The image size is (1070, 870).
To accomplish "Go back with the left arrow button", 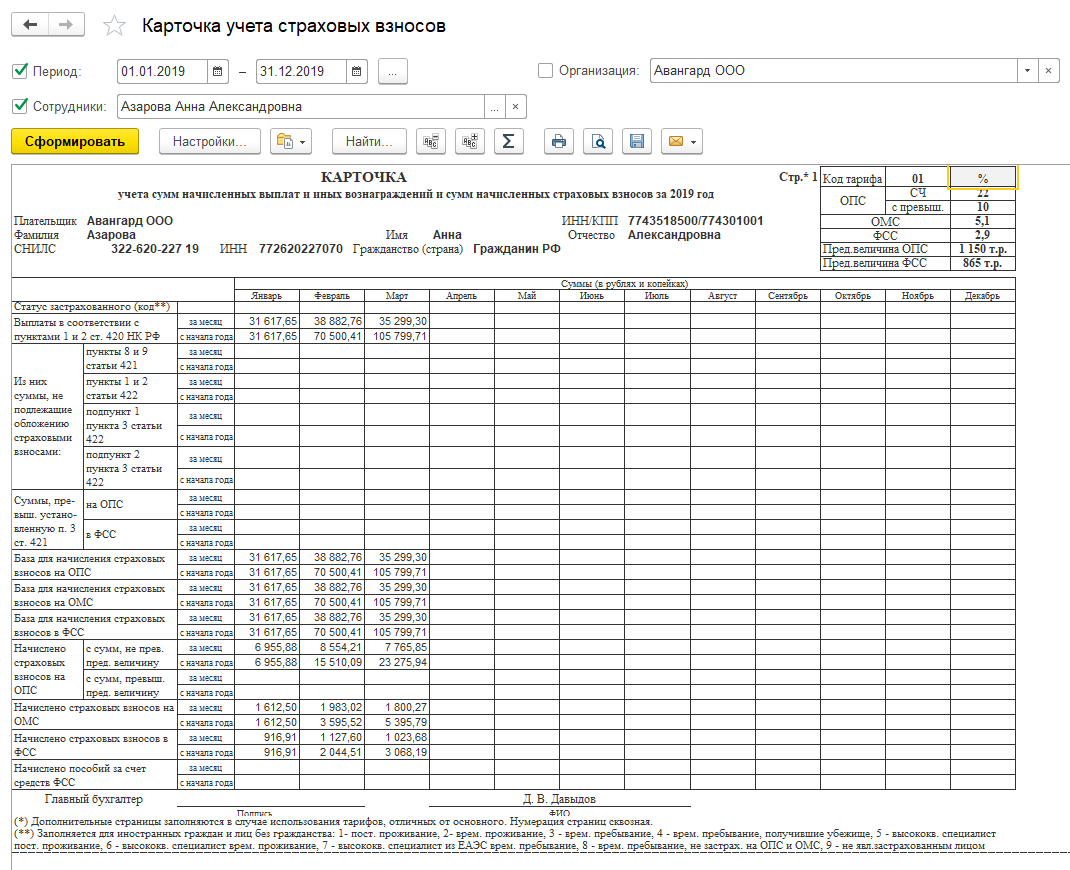I will [x=31, y=25].
